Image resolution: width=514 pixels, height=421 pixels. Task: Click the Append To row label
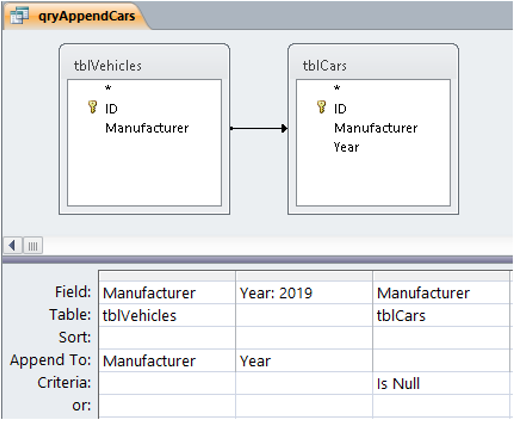[50, 360]
